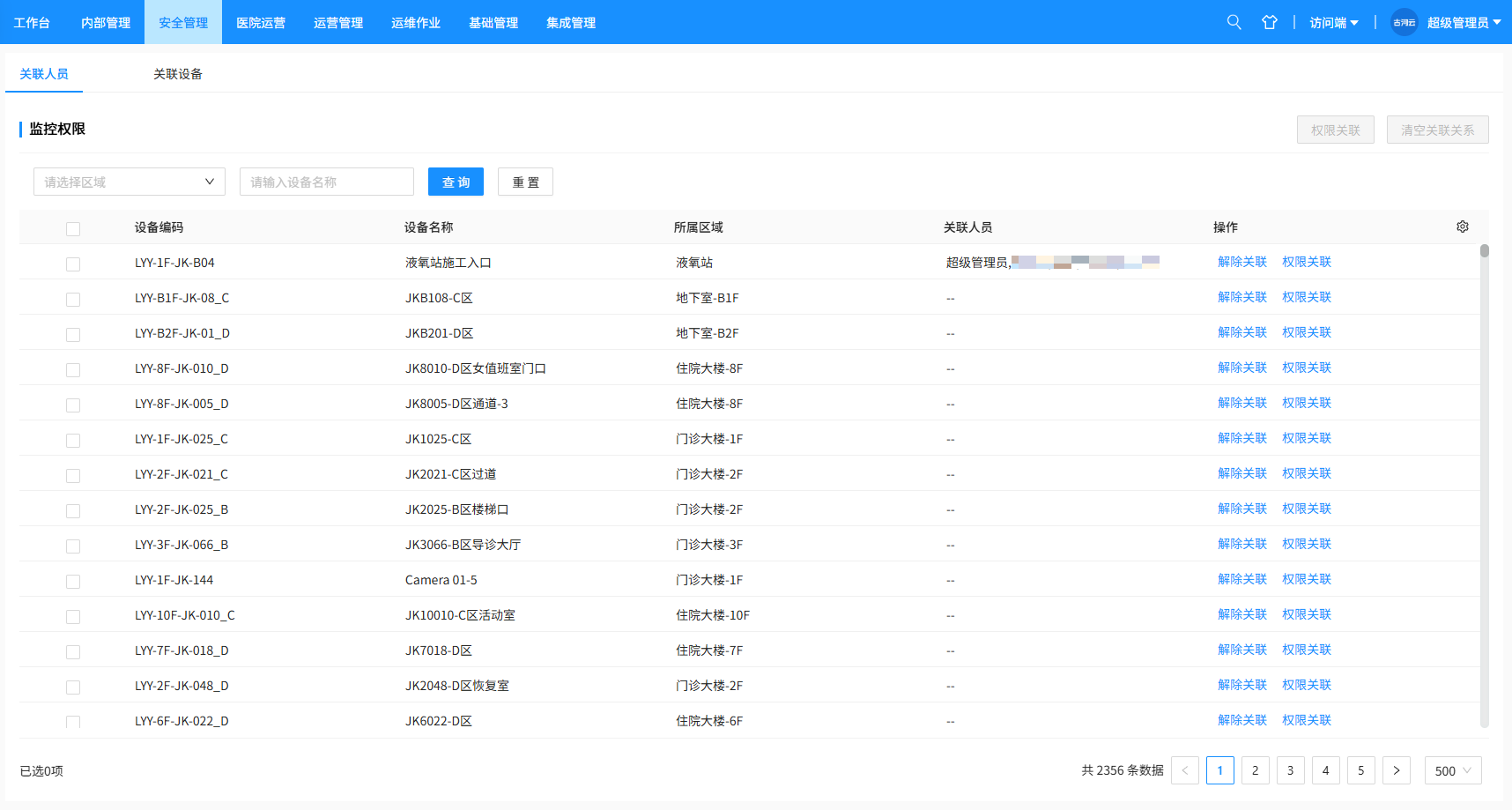Focus the 请输入设备名称 input field
Screen dimensions: 1512x810
[x=326, y=182]
